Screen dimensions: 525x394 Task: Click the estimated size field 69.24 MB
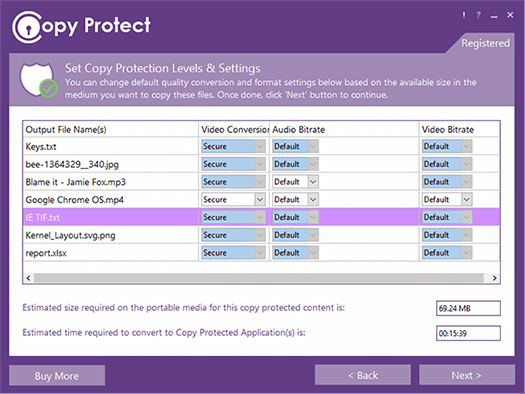[x=468, y=308]
